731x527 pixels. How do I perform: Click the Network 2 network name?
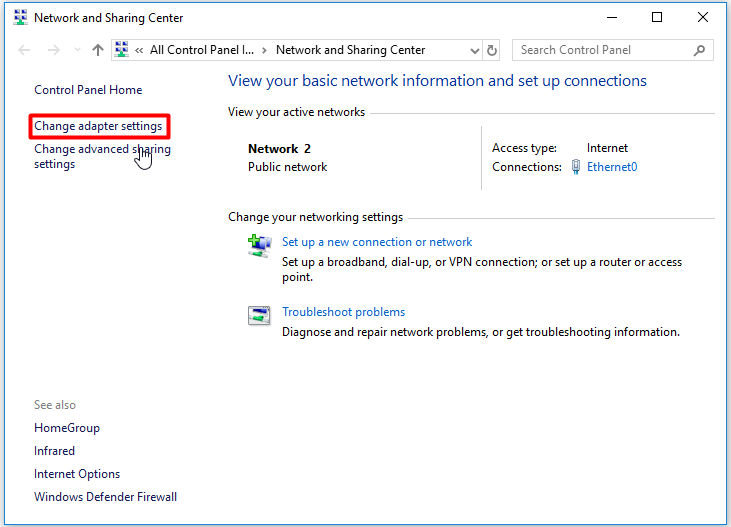coord(279,149)
